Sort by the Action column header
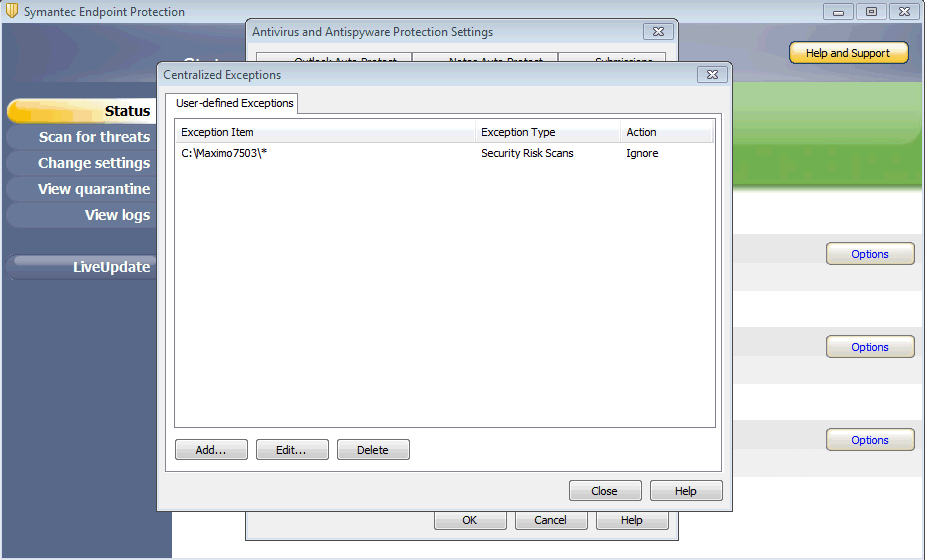The height and width of the screenshot is (560, 928). (667, 132)
